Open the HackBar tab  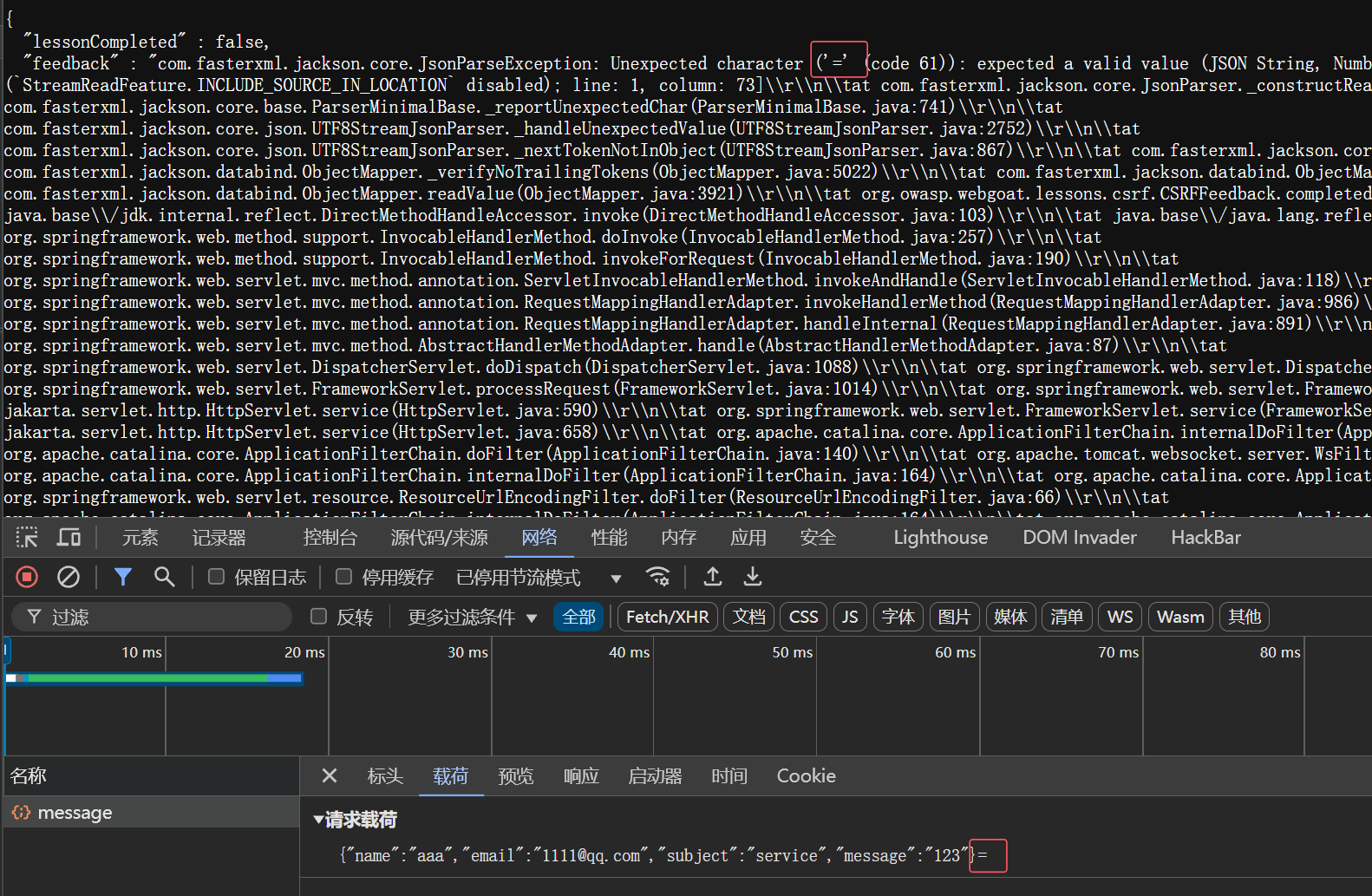pos(1206,538)
